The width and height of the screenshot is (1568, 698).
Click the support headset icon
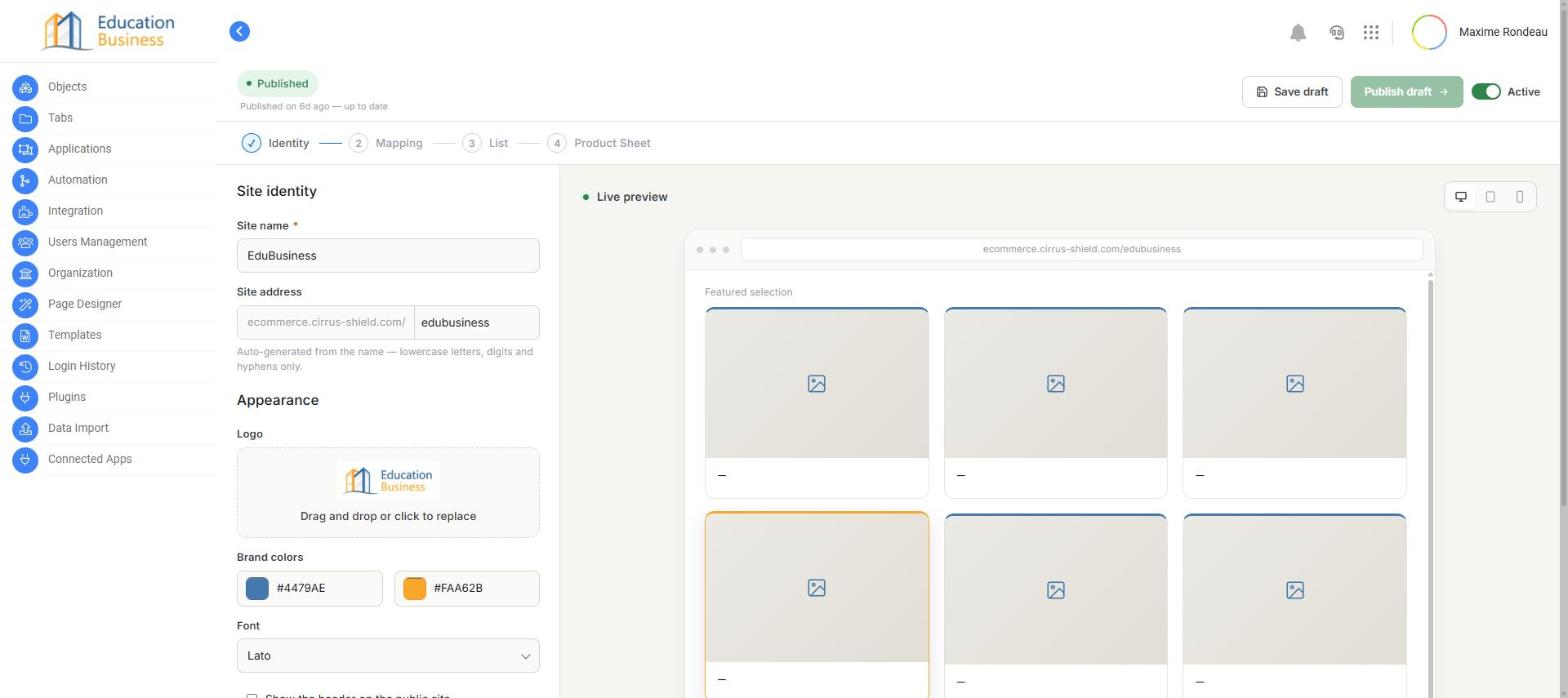[x=1336, y=32]
